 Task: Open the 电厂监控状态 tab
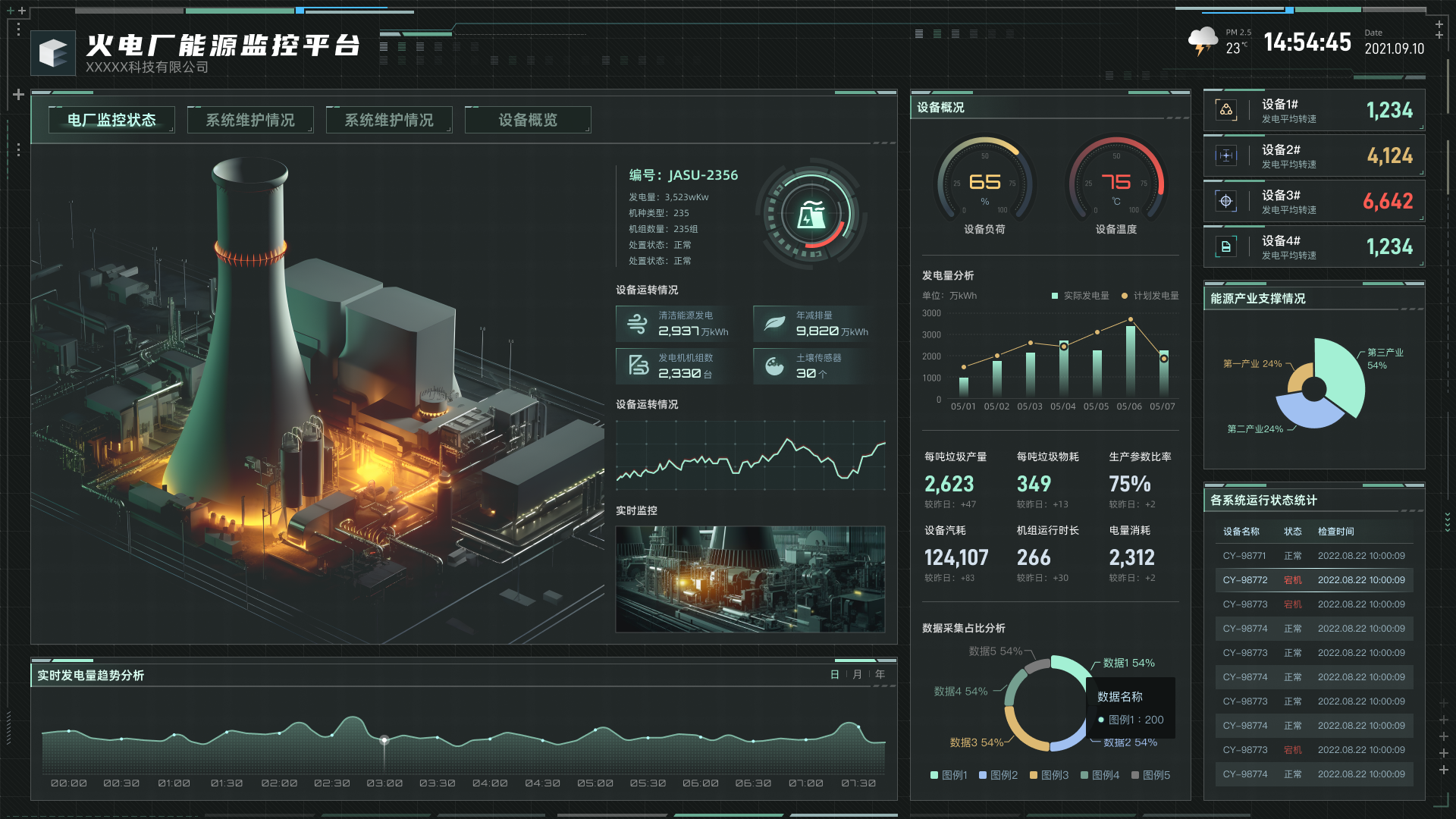(111, 120)
